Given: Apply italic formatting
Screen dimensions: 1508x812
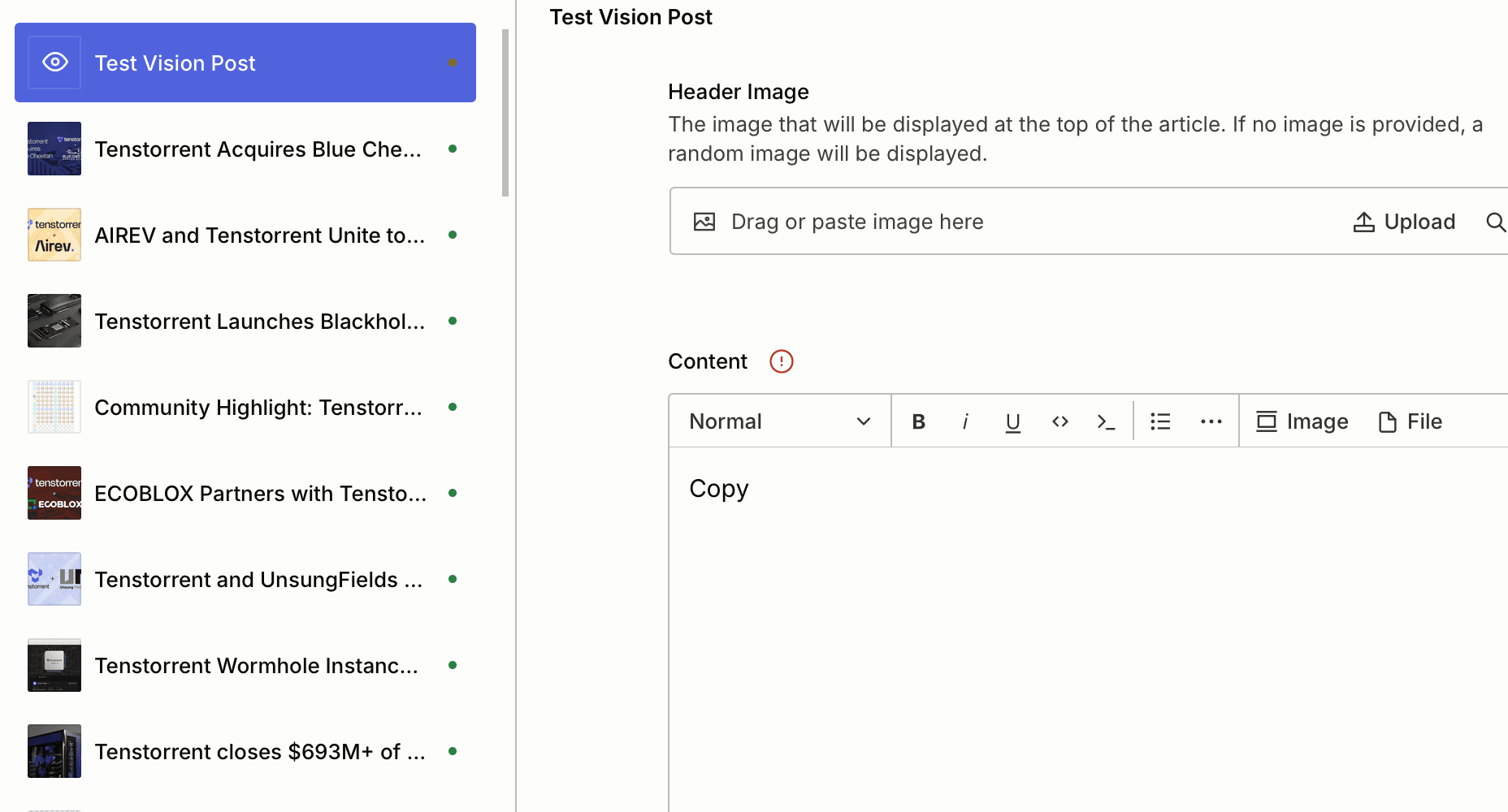Looking at the screenshot, I should (x=965, y=421).
